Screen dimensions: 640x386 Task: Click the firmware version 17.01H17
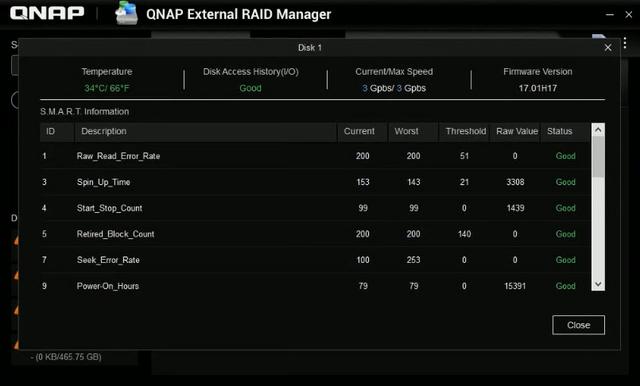538,88
